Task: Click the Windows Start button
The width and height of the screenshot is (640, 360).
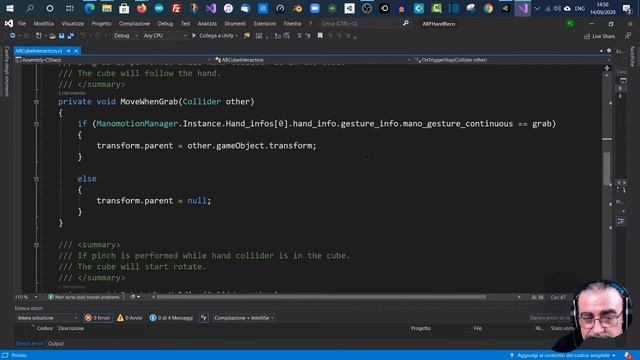Action: click(10, 8)
